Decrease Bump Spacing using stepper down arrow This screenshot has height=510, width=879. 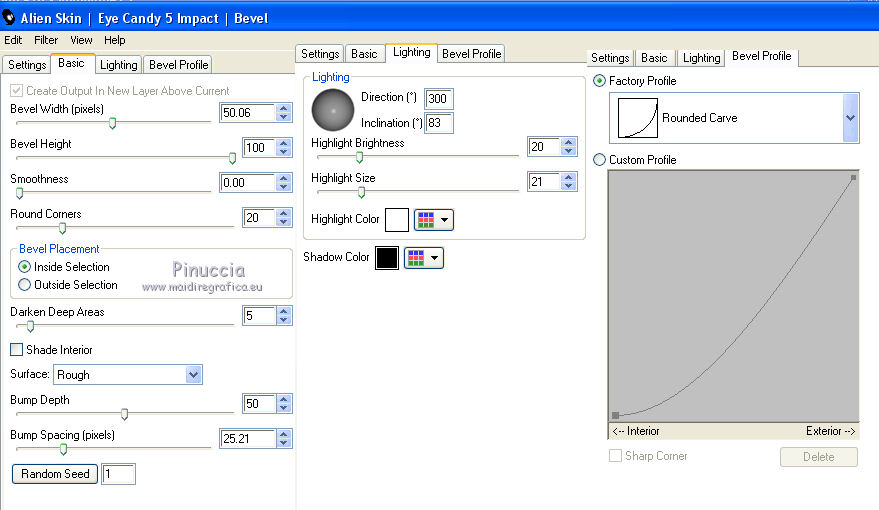pyautogui.click(x=284, y=443)
